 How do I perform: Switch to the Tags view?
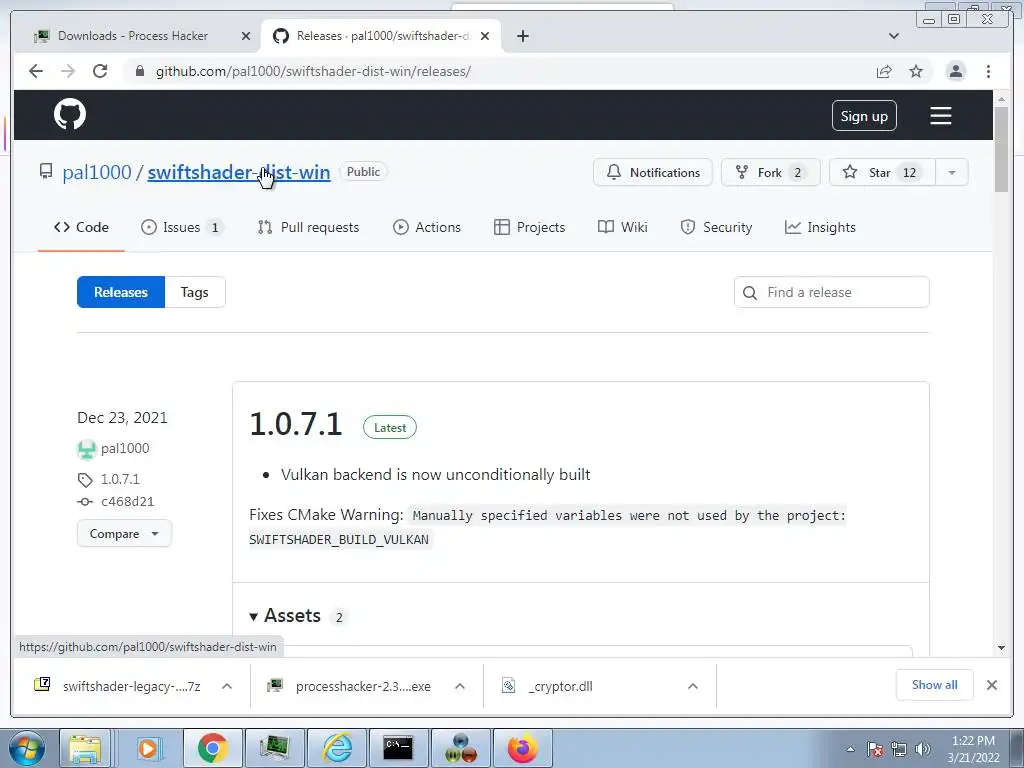click(x=195, y=292)
